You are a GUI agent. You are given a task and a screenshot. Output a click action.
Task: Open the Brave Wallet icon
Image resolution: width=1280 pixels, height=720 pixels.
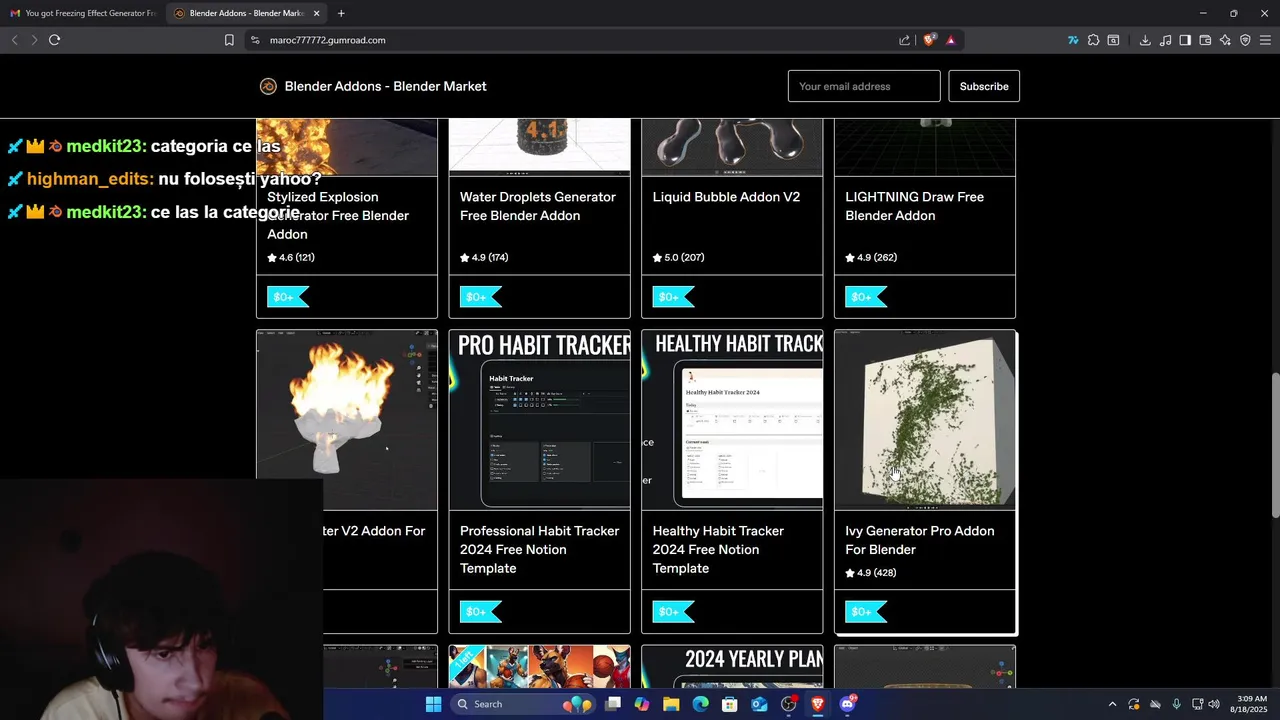(1205, 40)
